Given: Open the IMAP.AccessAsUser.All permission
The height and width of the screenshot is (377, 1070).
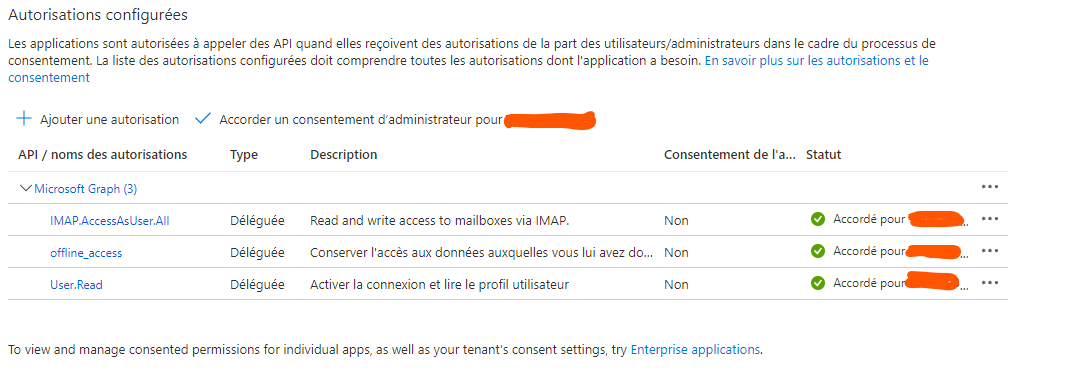Looking at the screenshot, I should pyautogui.click(x=109, y=221).
